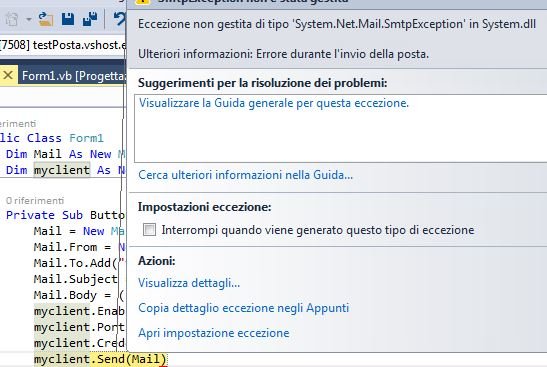Click the 0 riferimenti CodeLens label
This screenshot has width=547, height=367.
pyautogui.click(x=35, y=201)
